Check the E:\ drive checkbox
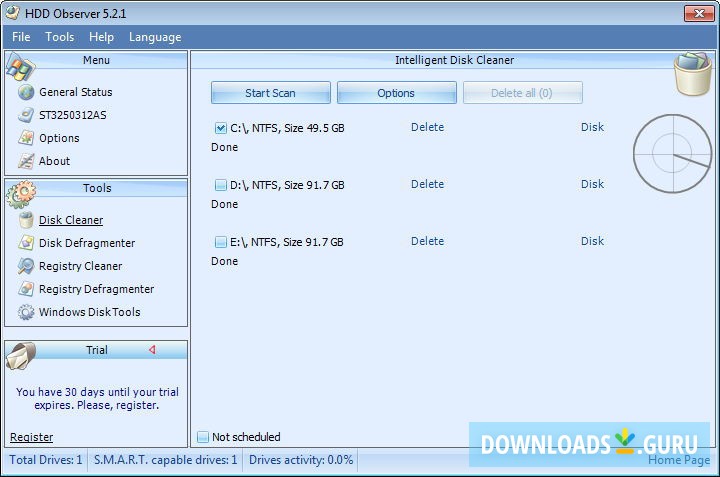 pyautogui.click(x=220, y=242)
